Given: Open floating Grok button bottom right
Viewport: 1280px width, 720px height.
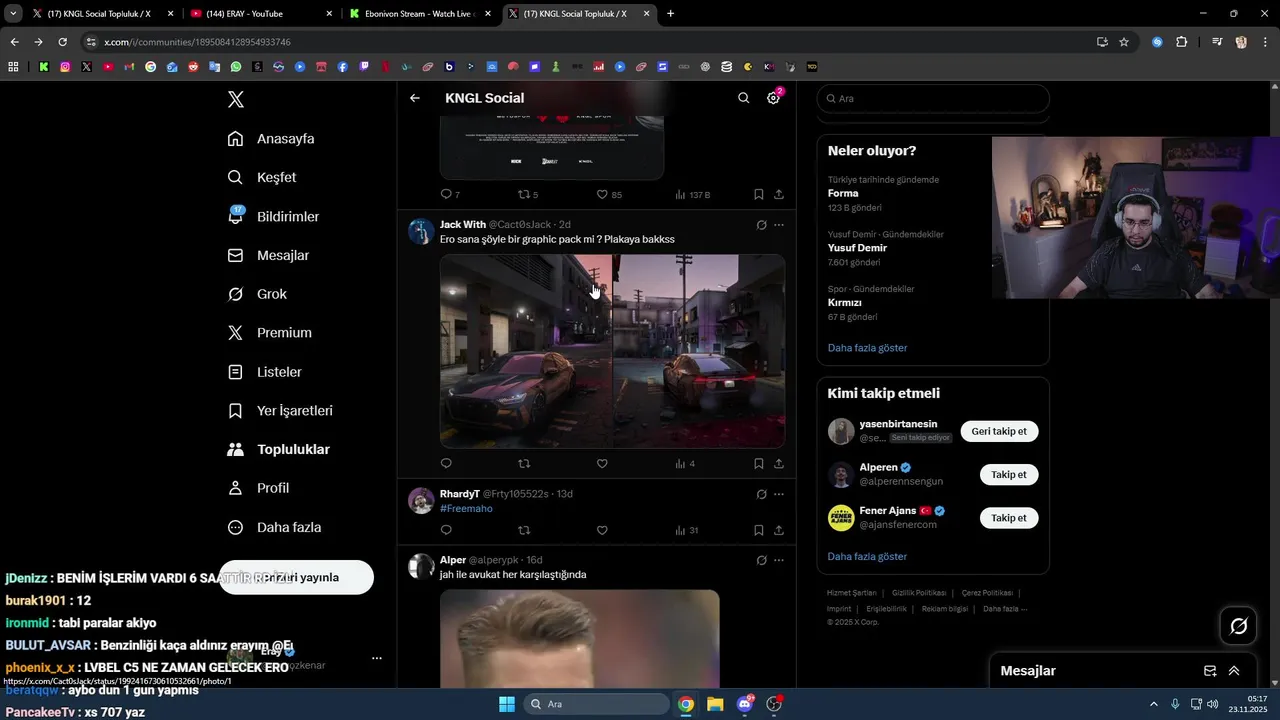Looking at the screenshot, I should (x=1239, y=626).
